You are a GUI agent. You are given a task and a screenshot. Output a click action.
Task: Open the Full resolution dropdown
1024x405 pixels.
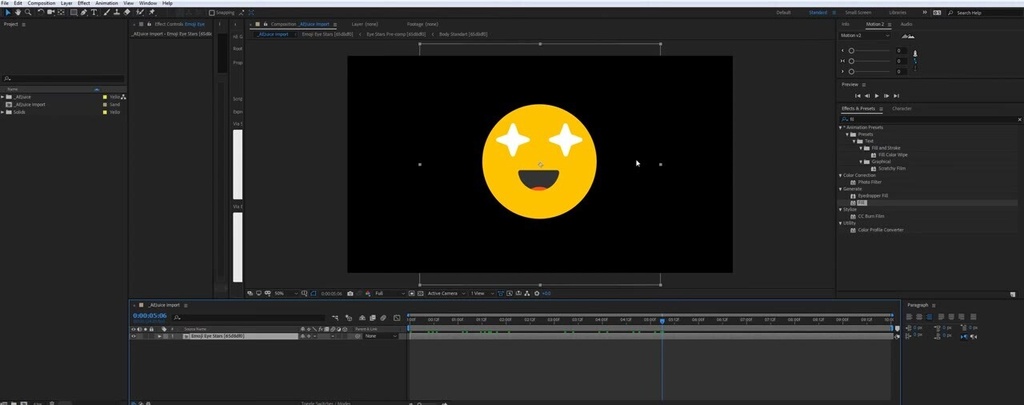click(x=390, y=293)
